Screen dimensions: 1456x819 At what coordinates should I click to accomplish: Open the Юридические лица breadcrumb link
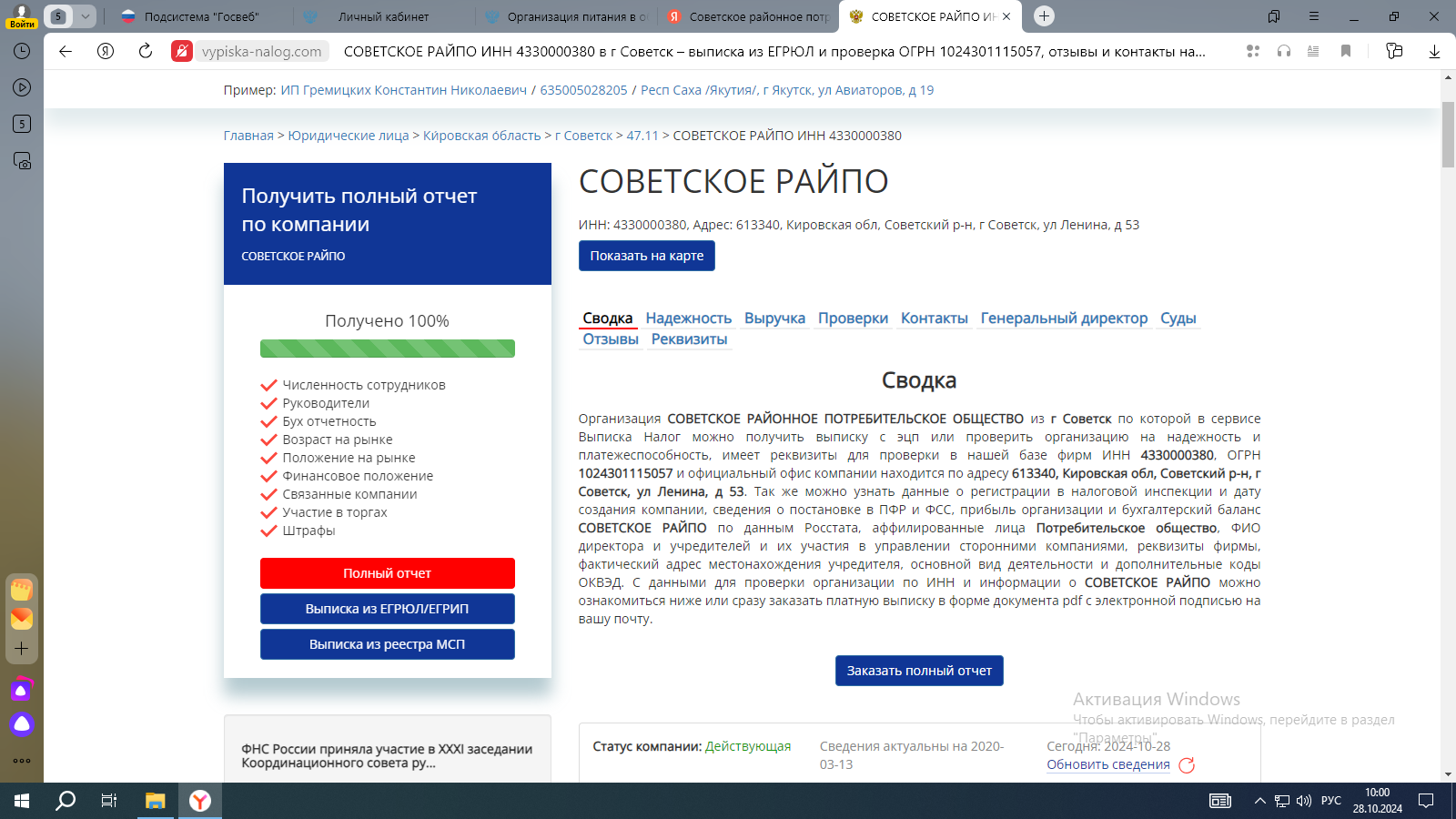point(349,136)
